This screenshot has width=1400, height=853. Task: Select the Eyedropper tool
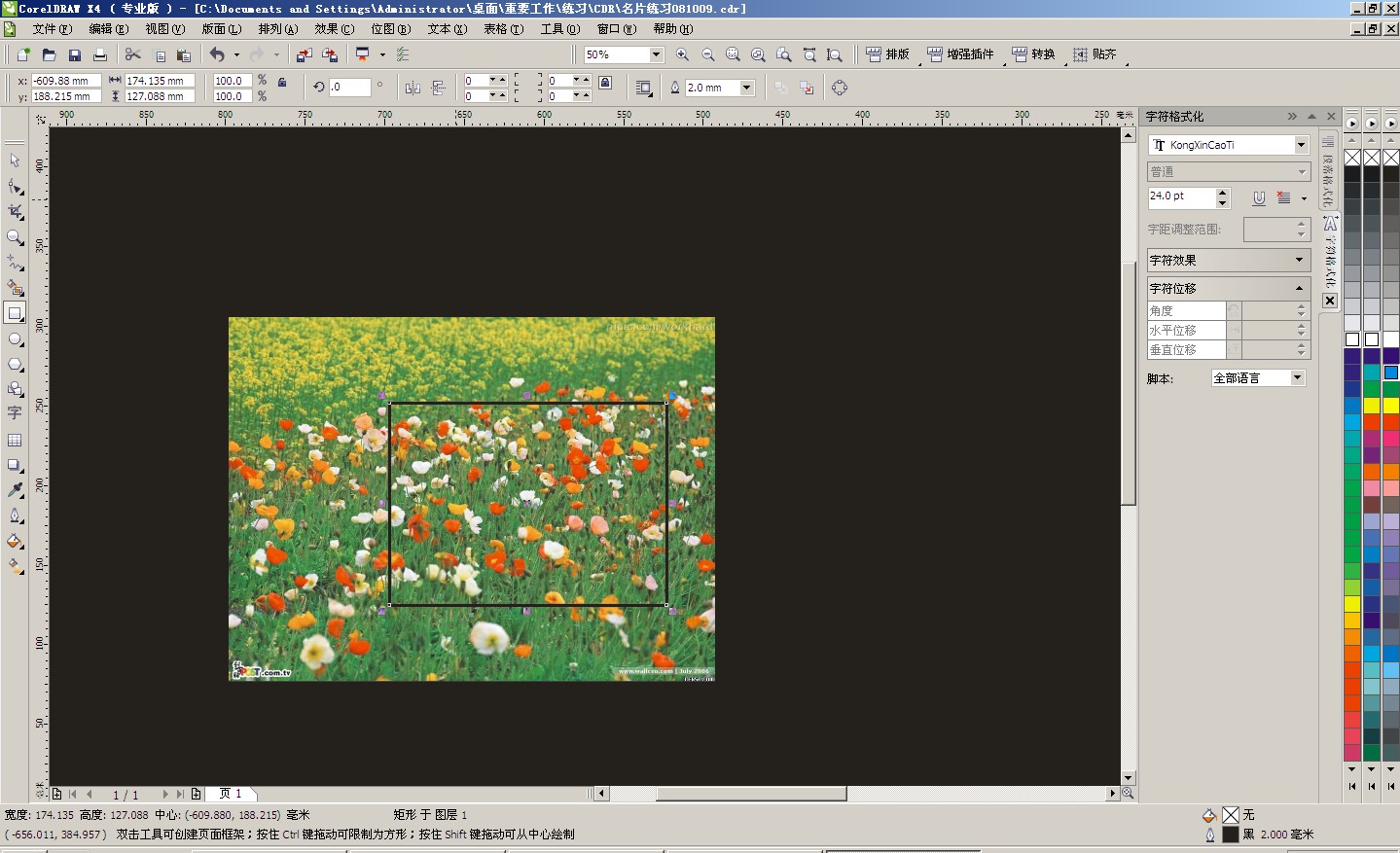[15, 490]
